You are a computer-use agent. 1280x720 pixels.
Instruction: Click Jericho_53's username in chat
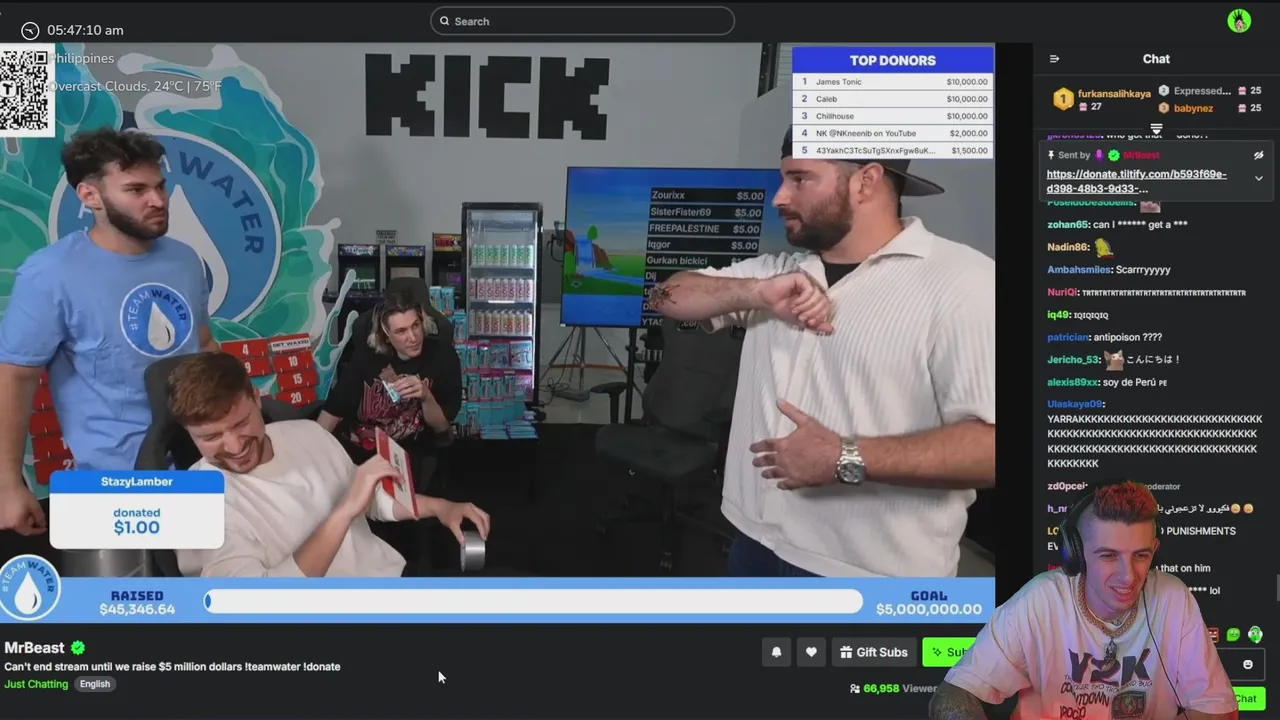click(1073, 359)
